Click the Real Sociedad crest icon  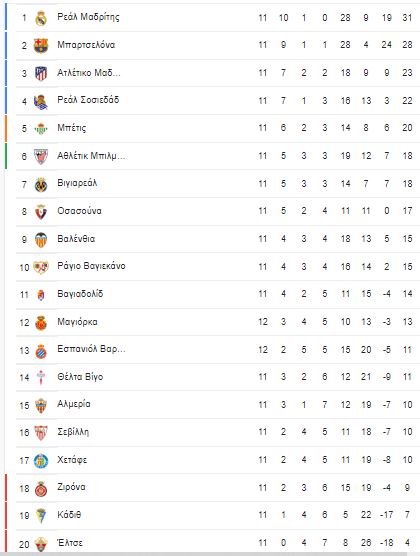pyautogui.click(x=41, y=101)
